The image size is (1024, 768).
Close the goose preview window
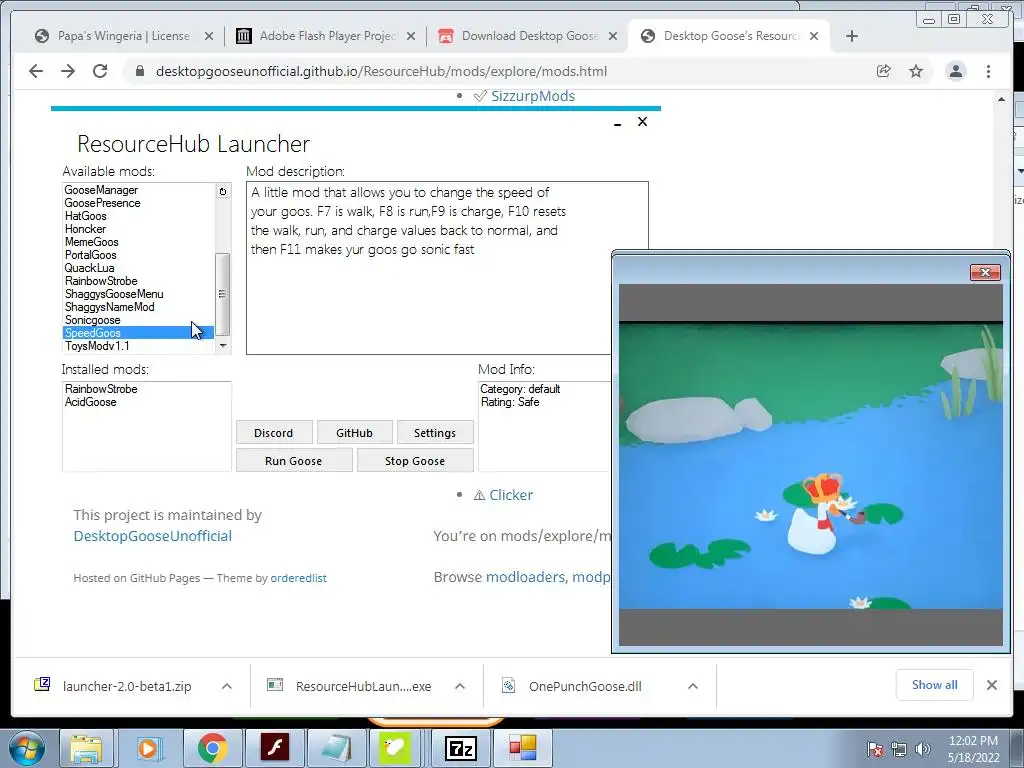click(x=985, y=272)
